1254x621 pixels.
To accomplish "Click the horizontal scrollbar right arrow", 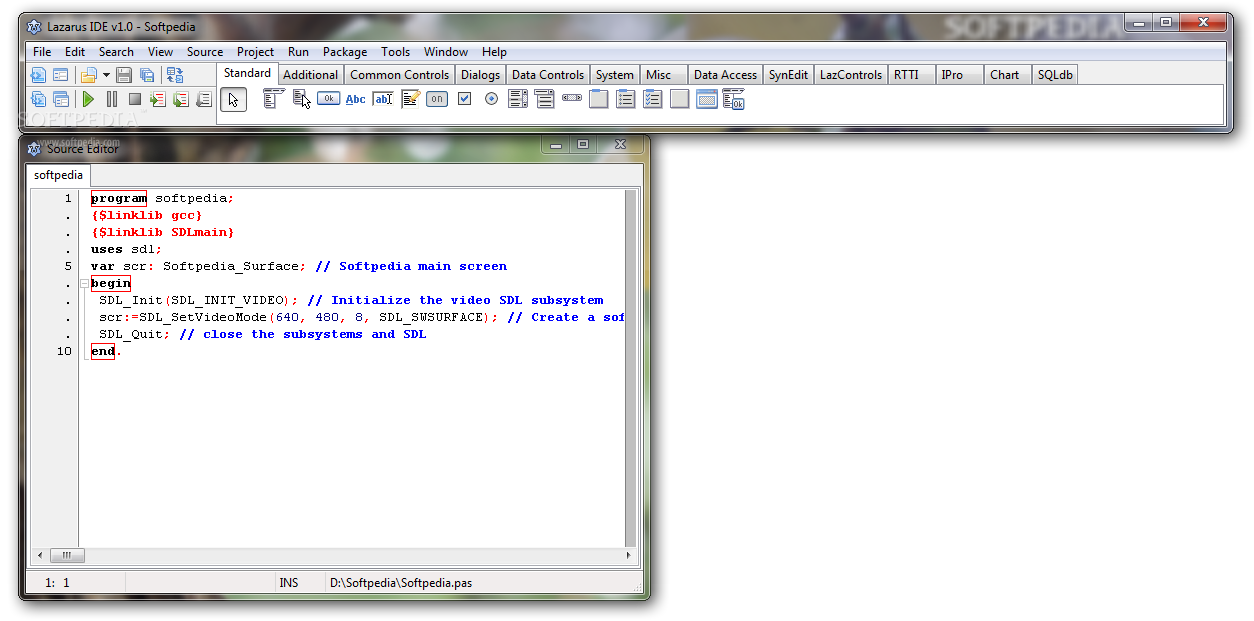I will [629, 555].
